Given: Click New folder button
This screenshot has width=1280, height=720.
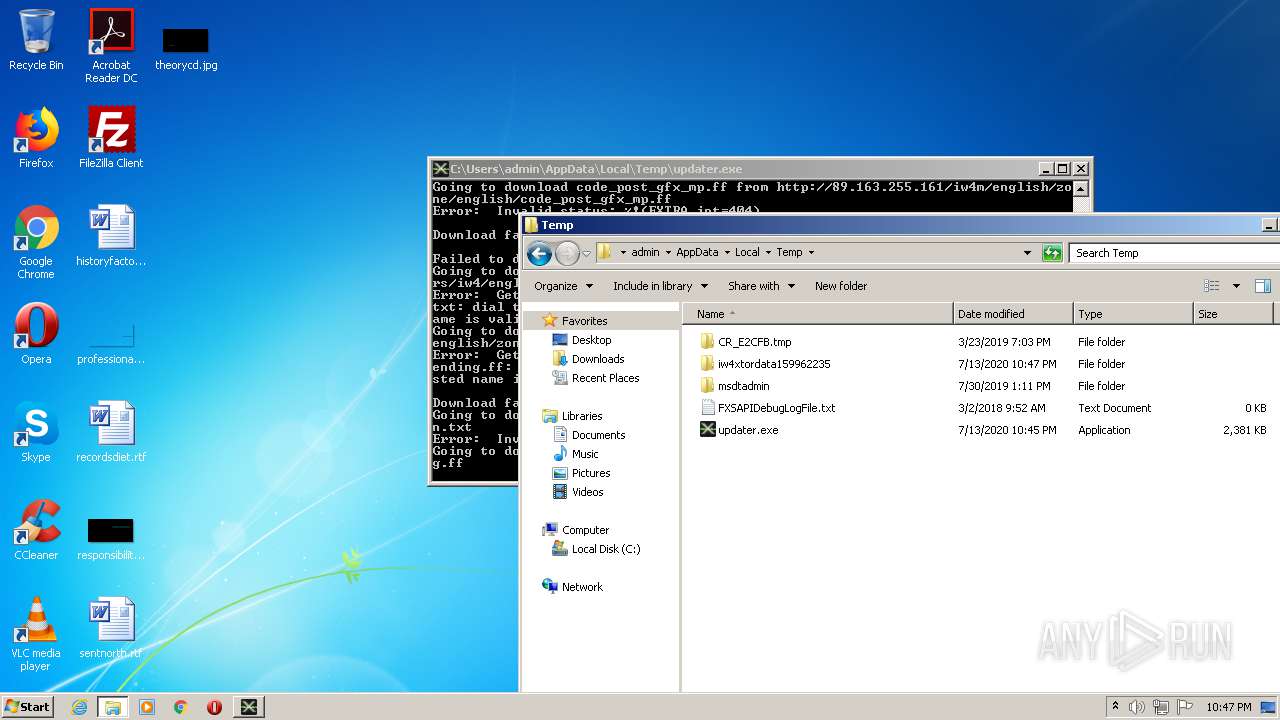Looking at the screenshot, I should pyautogui.click(x=841, y=286).
